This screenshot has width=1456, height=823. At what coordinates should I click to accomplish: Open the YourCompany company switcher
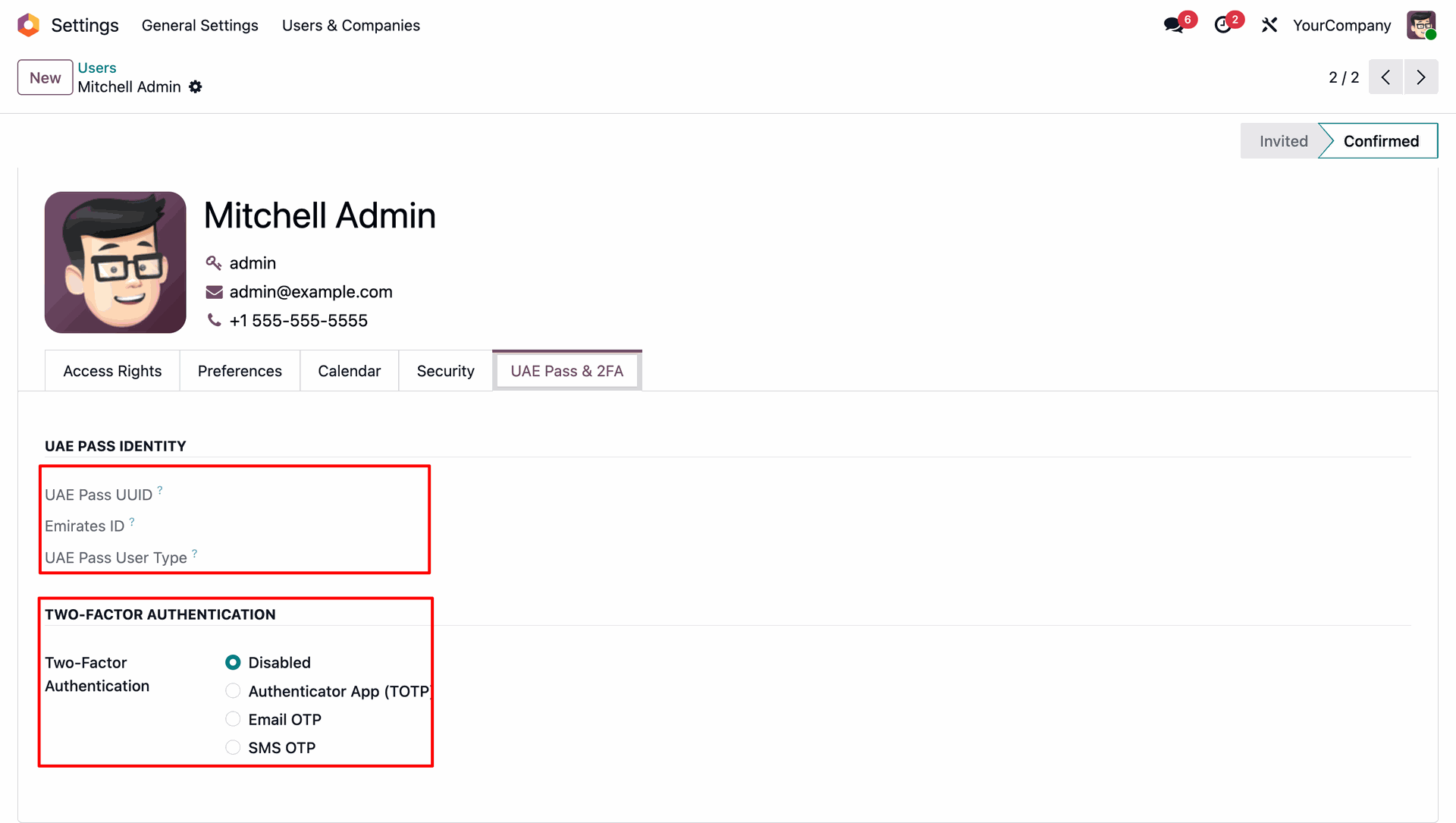tap(1341, 25)
